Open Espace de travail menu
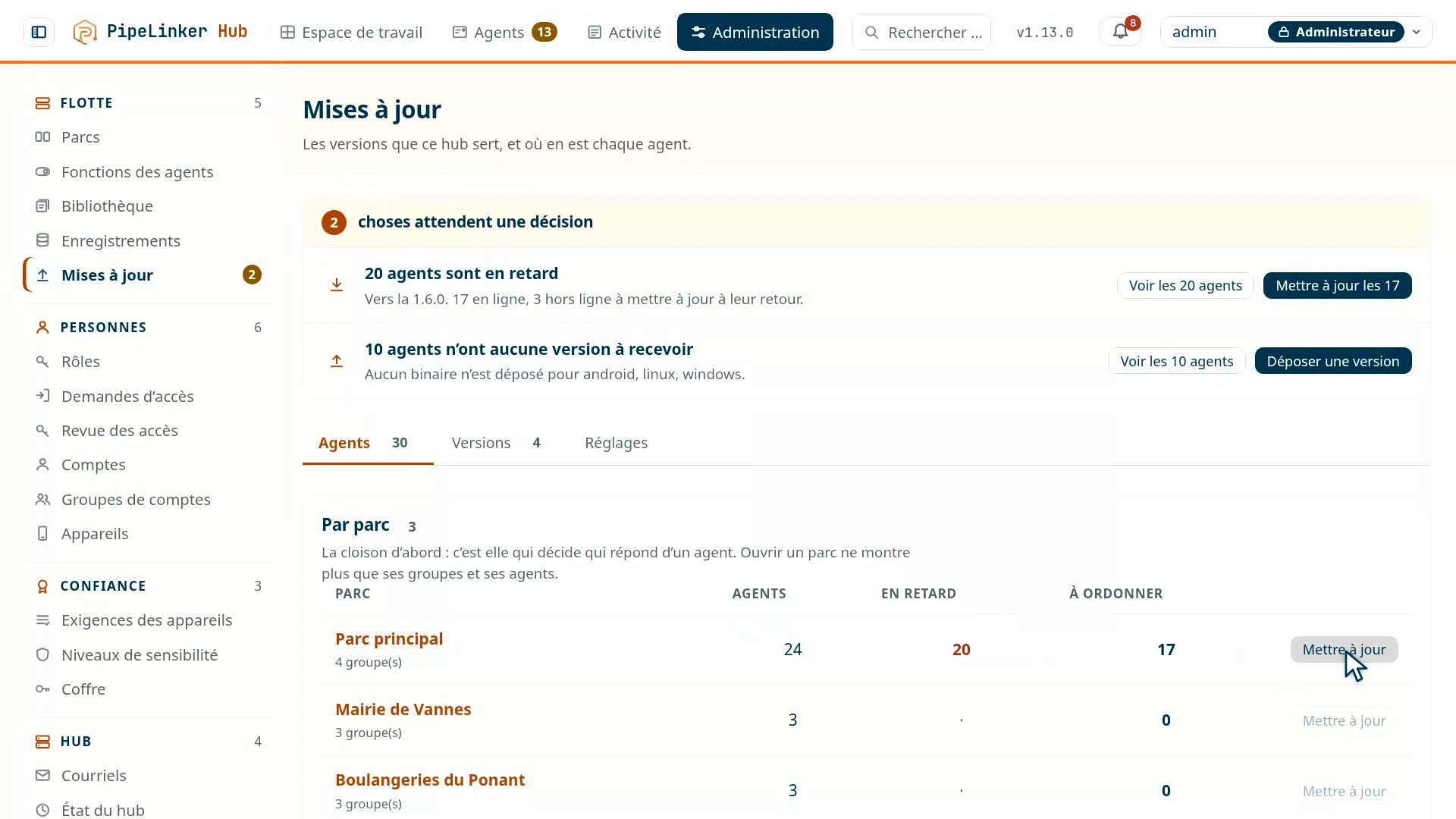1456x819 pixels. [x=351, y=32]
